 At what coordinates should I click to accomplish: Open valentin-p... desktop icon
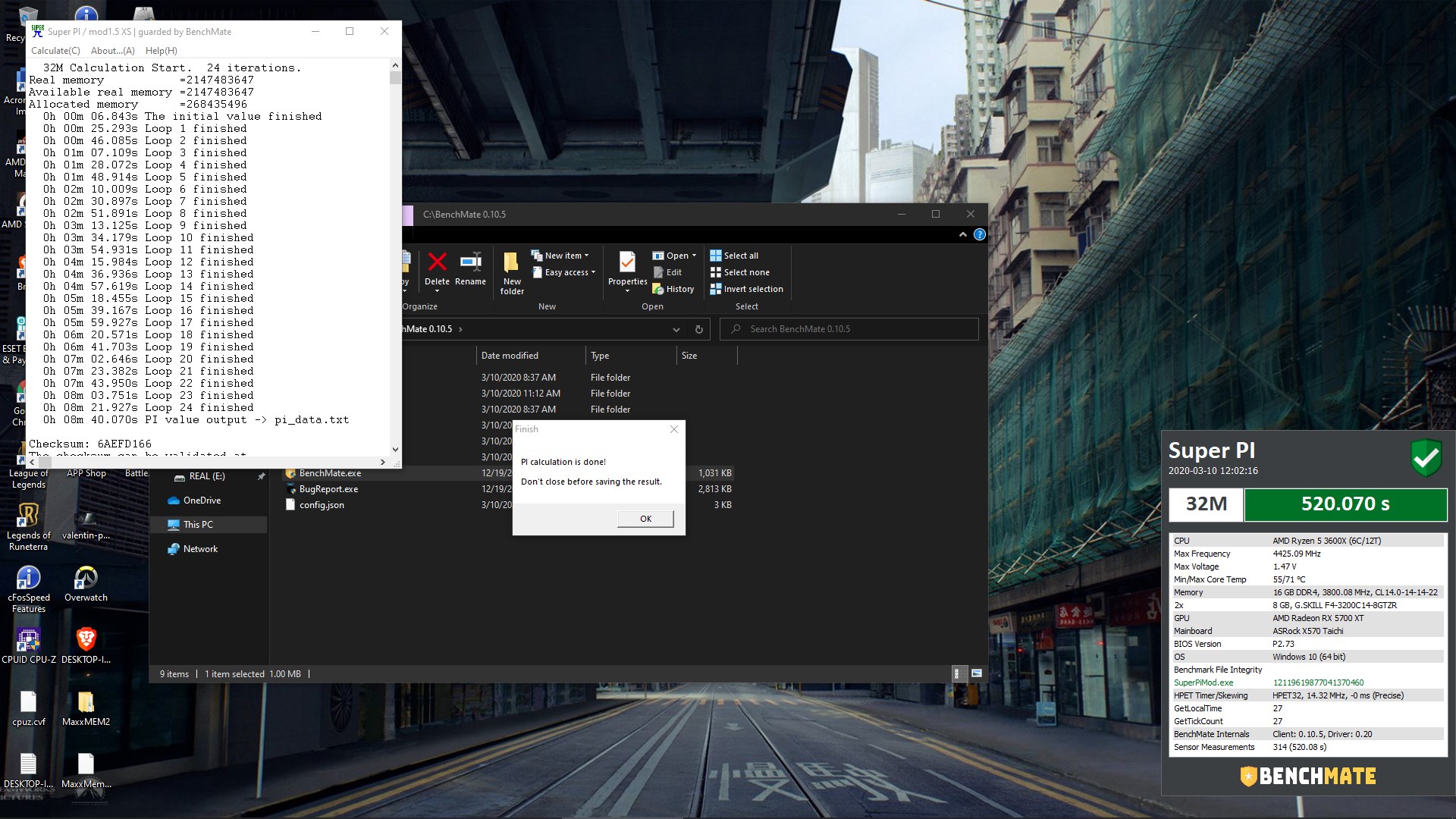(86, 525)
